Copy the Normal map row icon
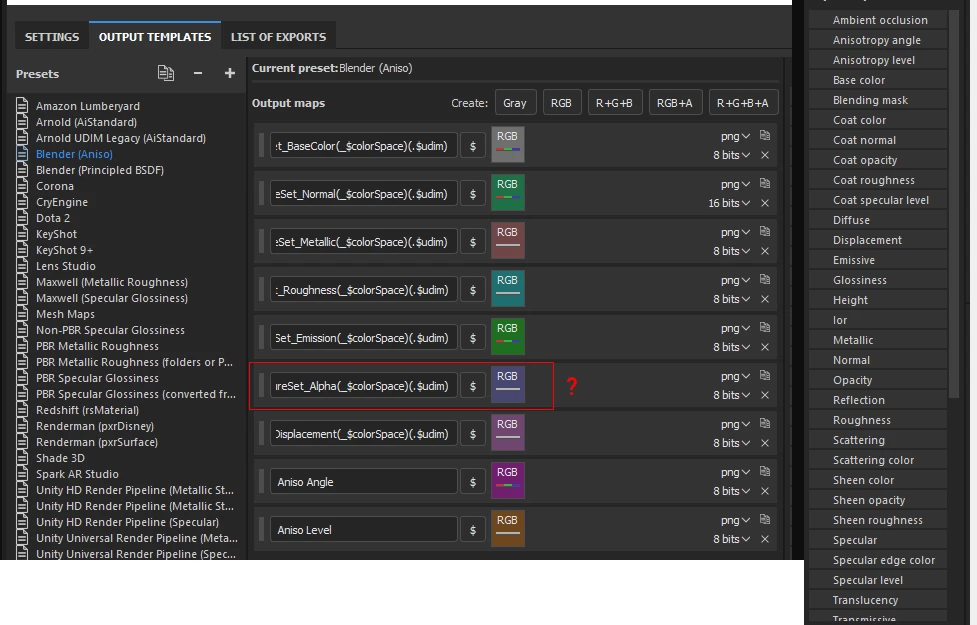977x625 pixels. tap(765, 183)
